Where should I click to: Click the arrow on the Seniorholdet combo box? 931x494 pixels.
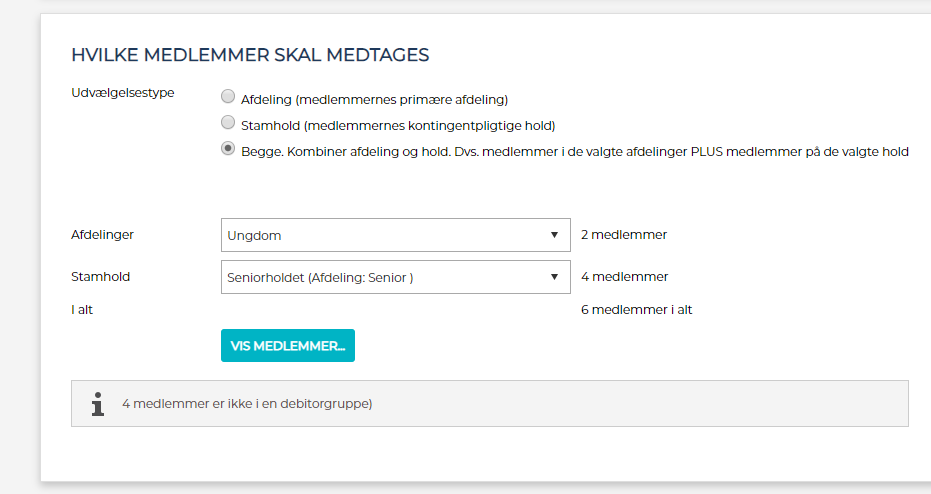point(554,277)
